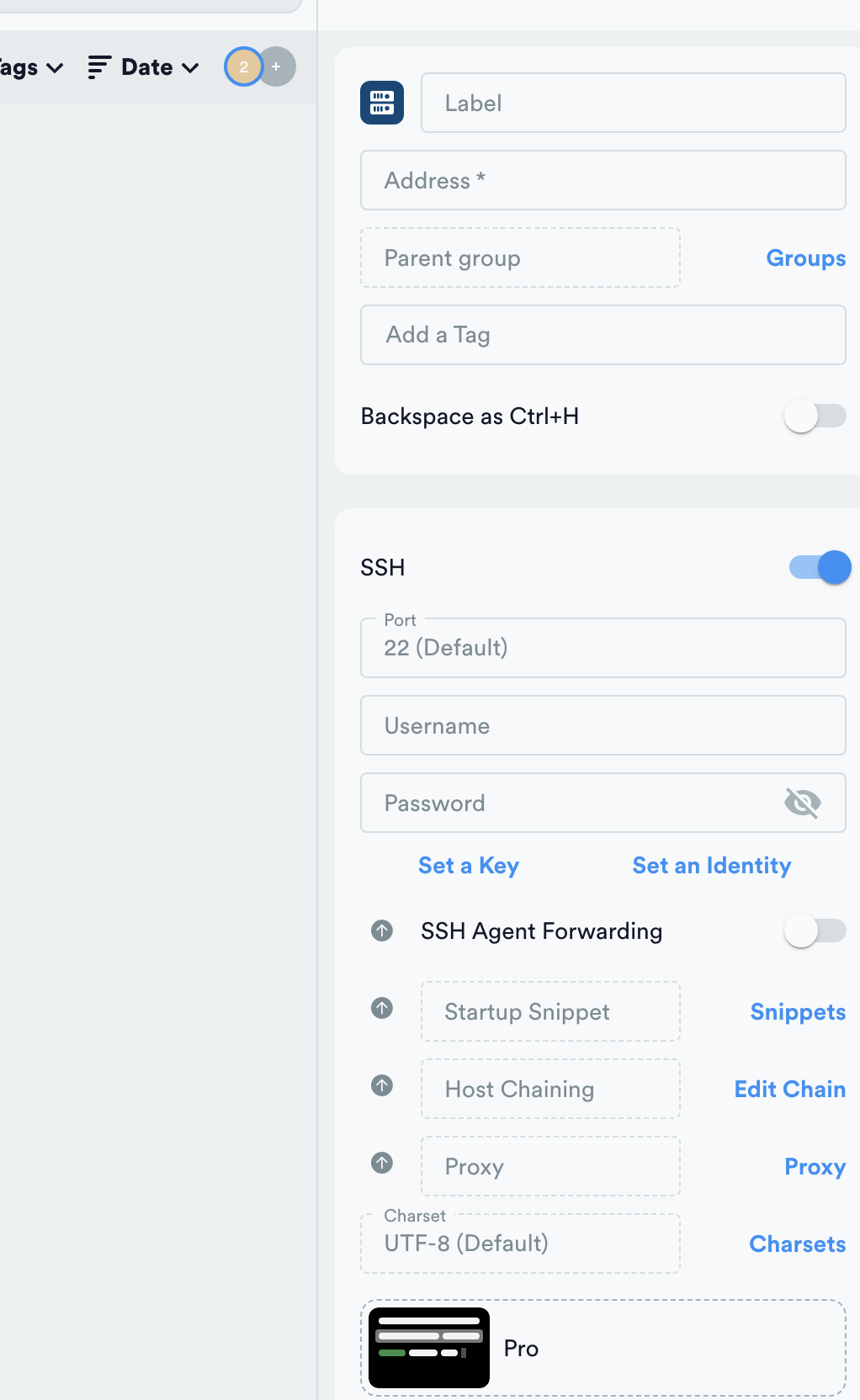Select the orange avatar numbered 2

point(243,66)
